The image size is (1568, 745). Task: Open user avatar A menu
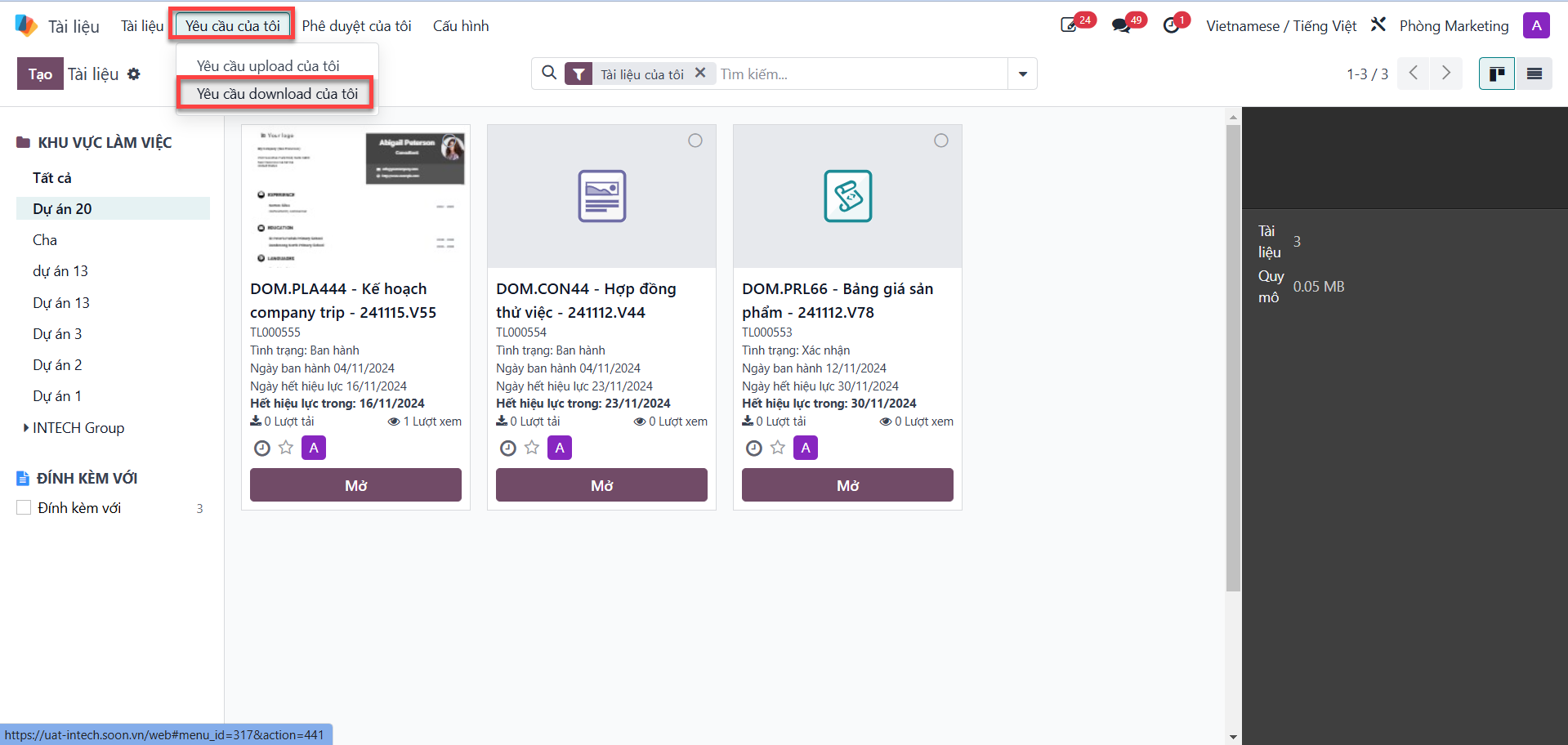pos(1536,25)
